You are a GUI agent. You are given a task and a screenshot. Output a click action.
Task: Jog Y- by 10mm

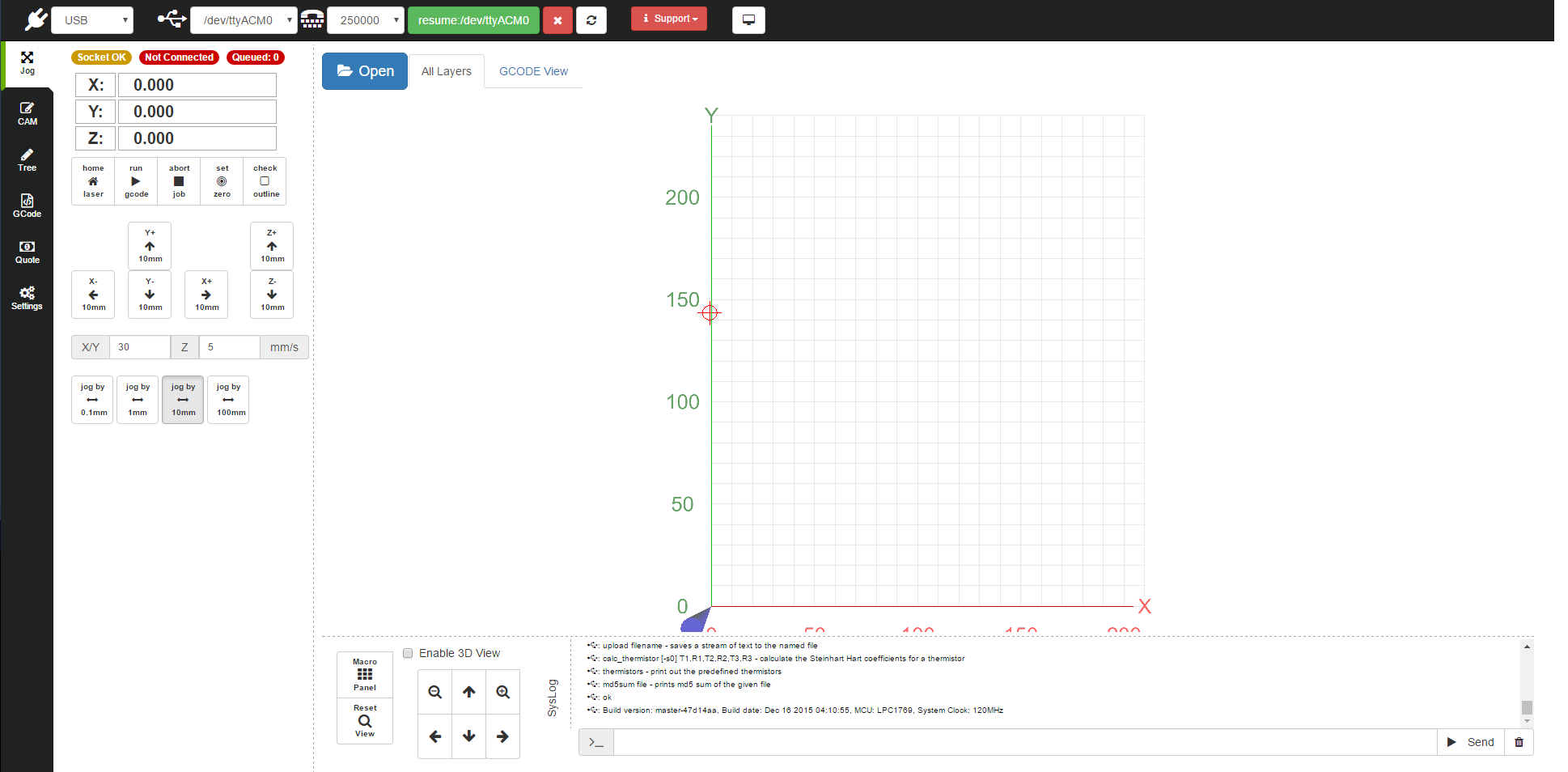(x=150, y=295)
